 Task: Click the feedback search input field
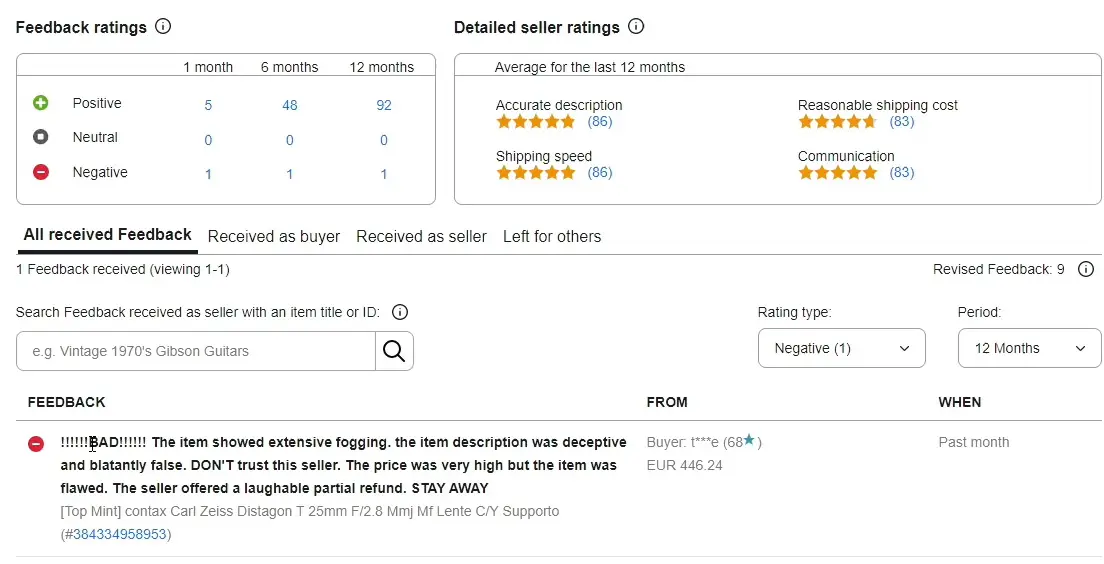point(196,351)
